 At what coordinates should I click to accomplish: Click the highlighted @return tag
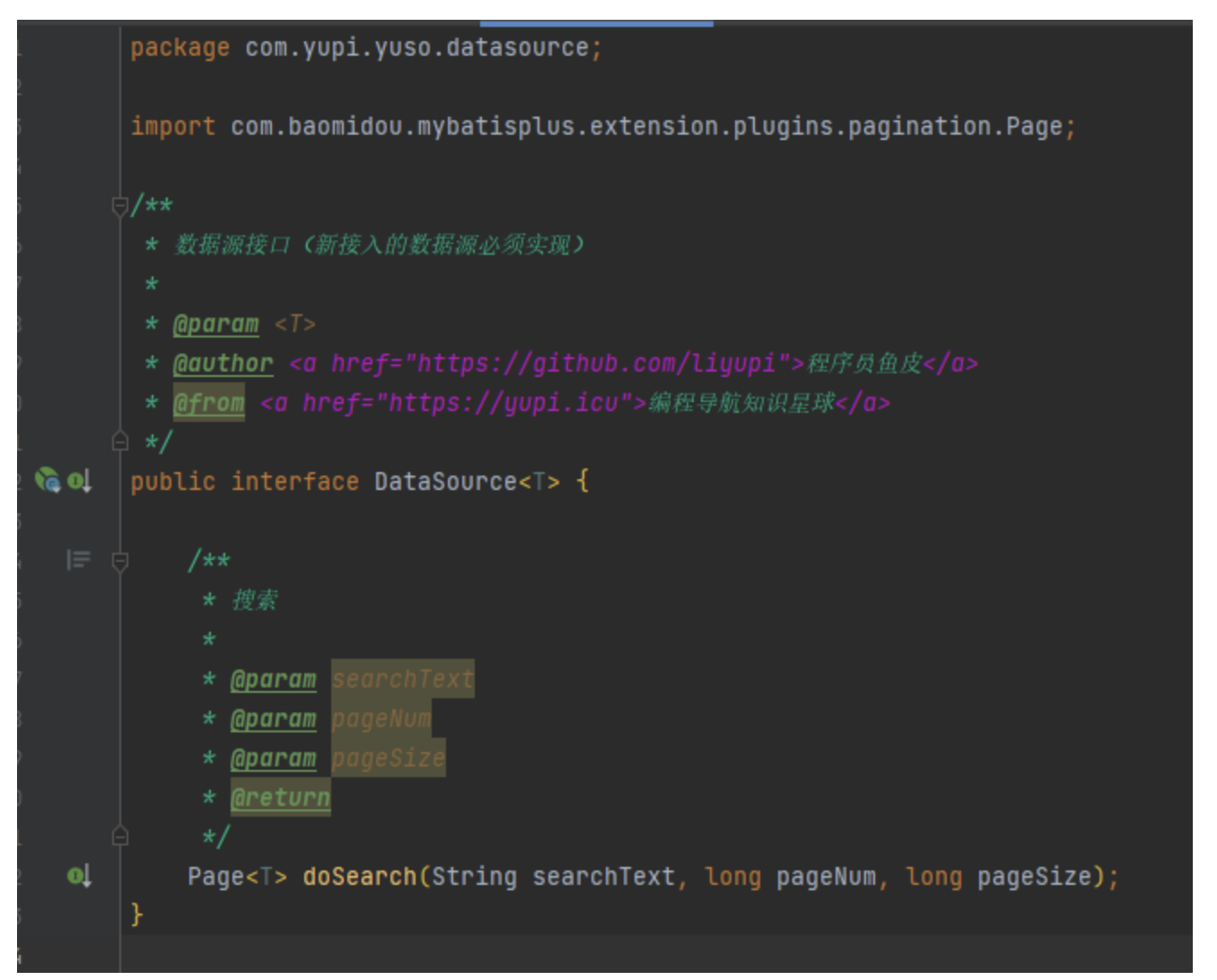tap(280, 798)
